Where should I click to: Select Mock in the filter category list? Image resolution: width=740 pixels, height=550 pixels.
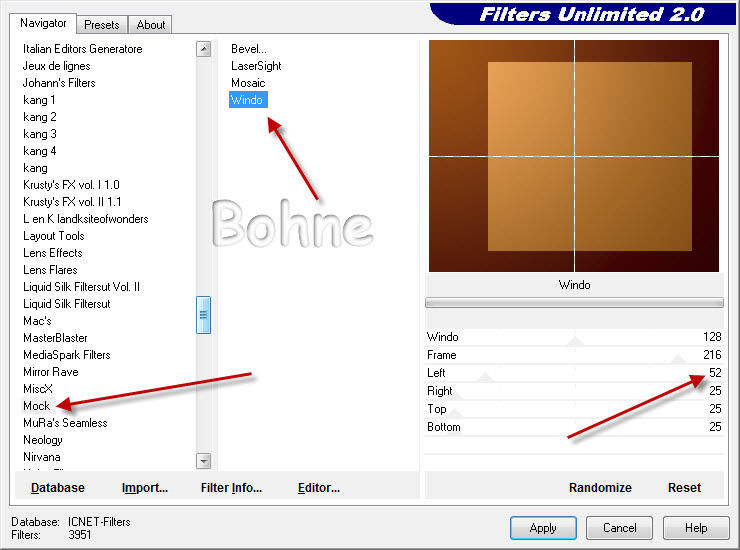[x=37, y=406]
